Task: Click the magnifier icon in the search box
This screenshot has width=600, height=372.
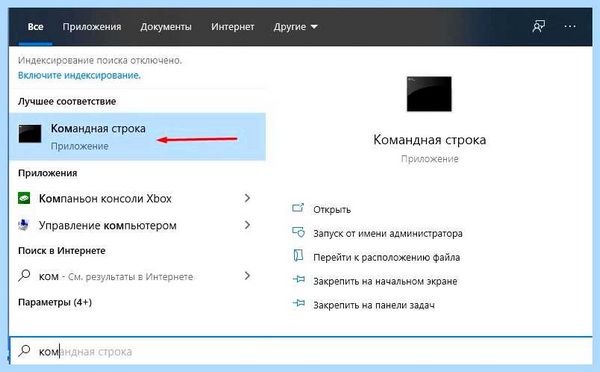Action: point(24,350)
